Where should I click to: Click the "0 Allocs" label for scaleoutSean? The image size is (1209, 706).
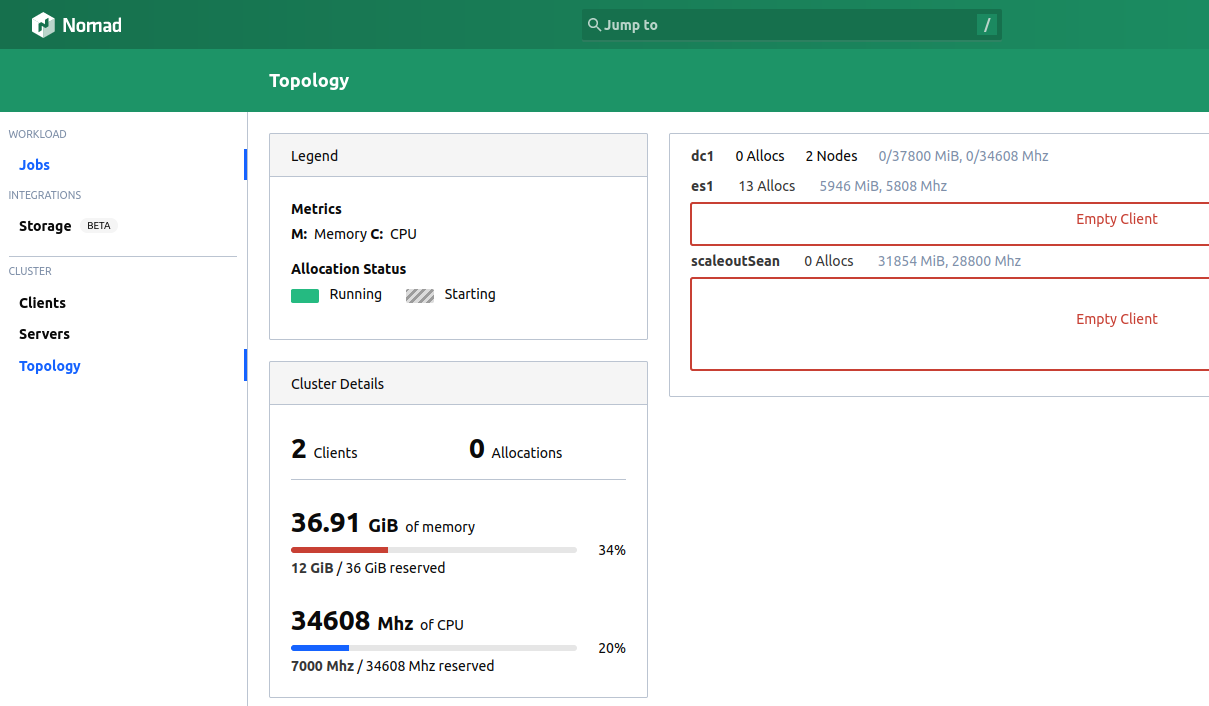coord(829,261)
